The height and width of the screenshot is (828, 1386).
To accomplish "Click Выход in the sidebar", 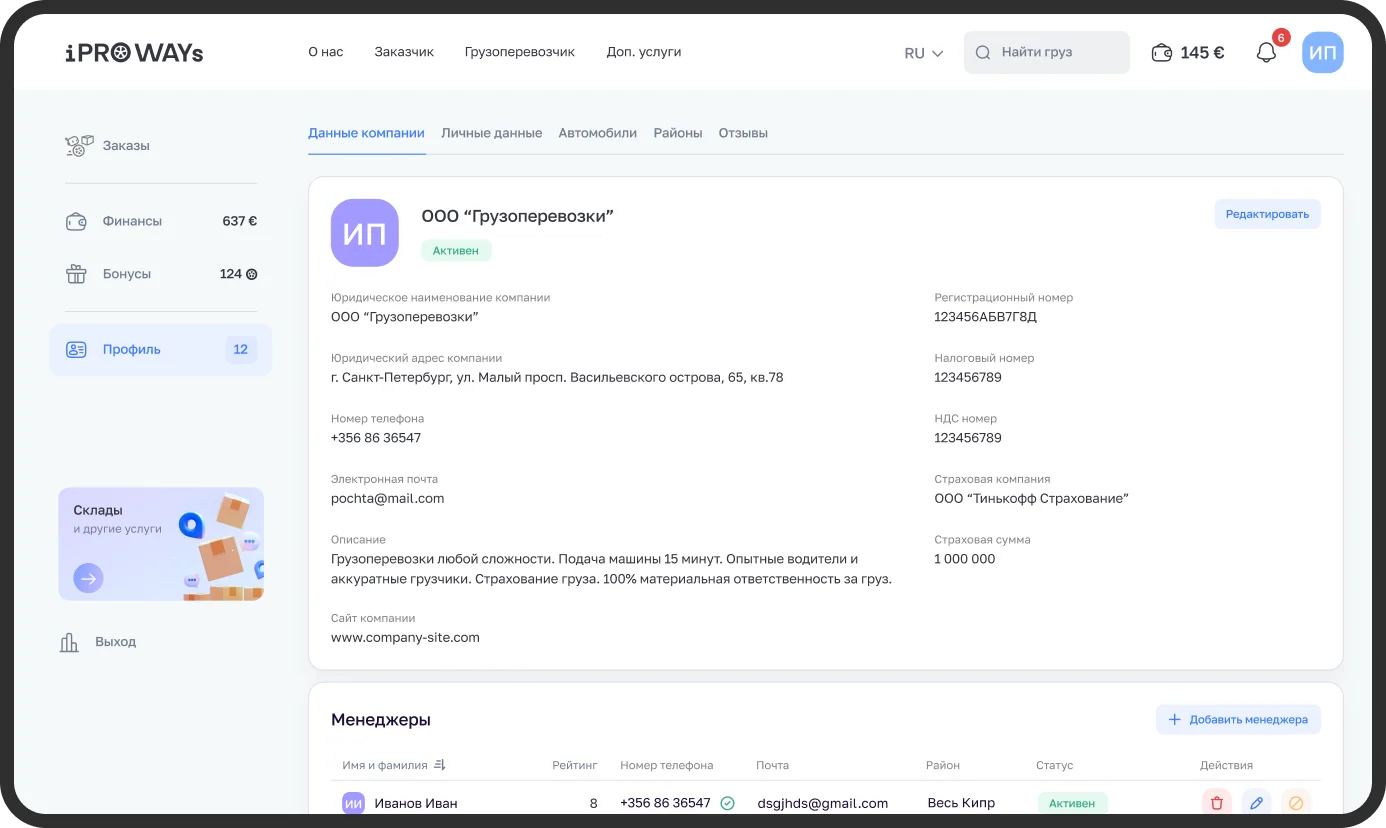I will point(115,642).
